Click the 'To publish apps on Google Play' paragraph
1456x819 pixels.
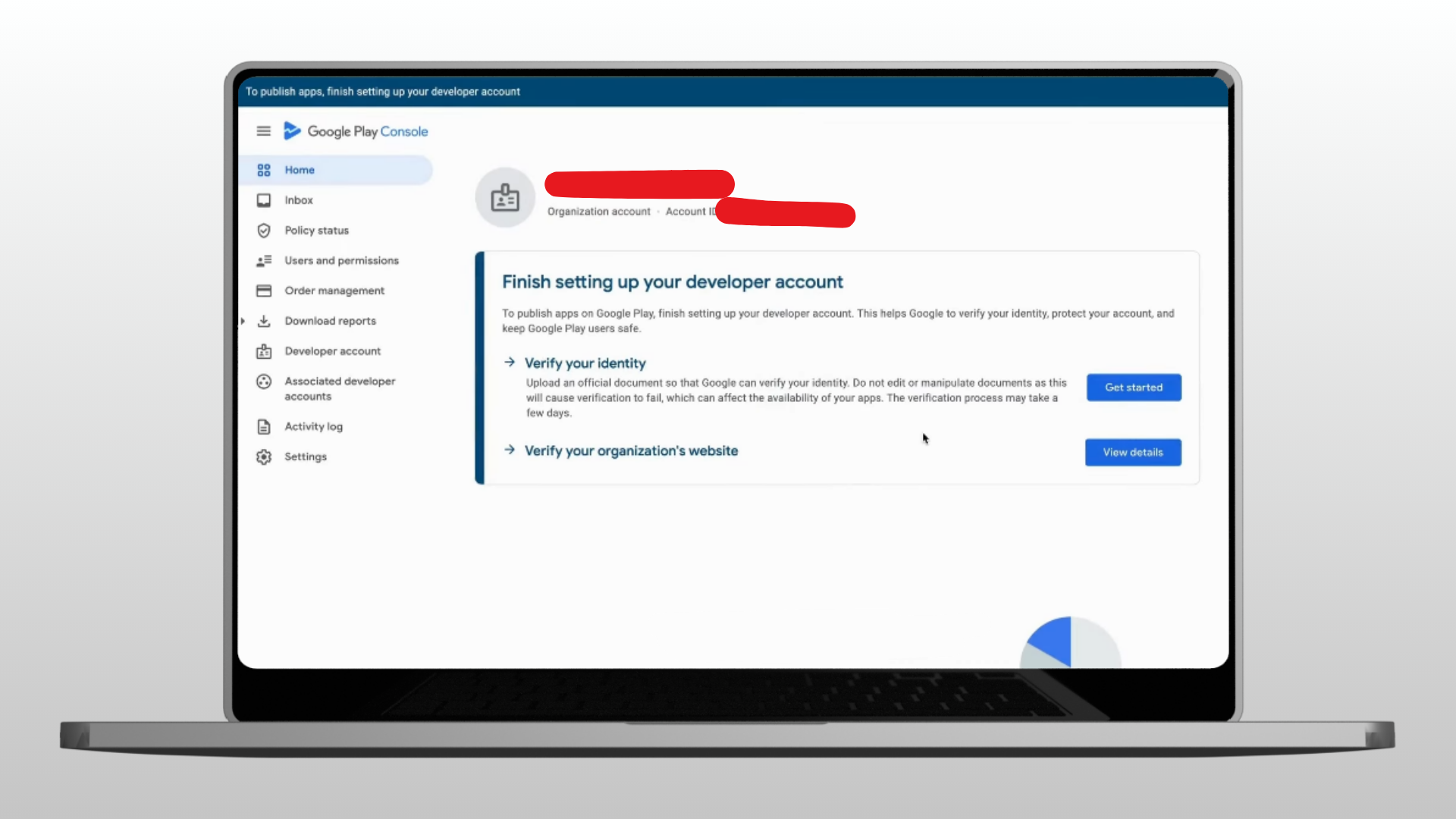838,321
